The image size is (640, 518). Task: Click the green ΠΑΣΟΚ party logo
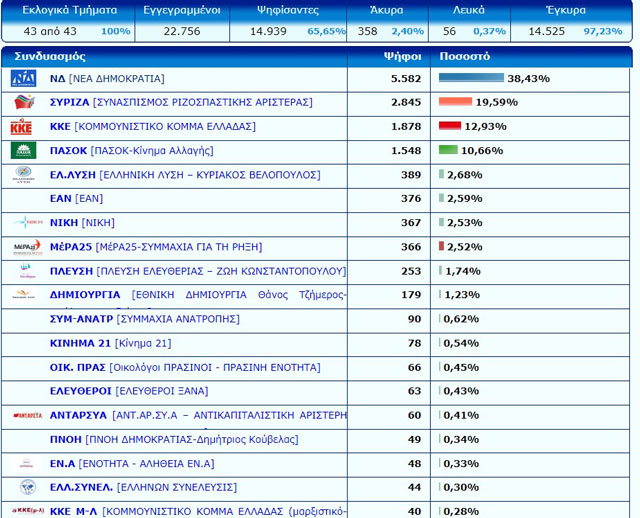23,150
